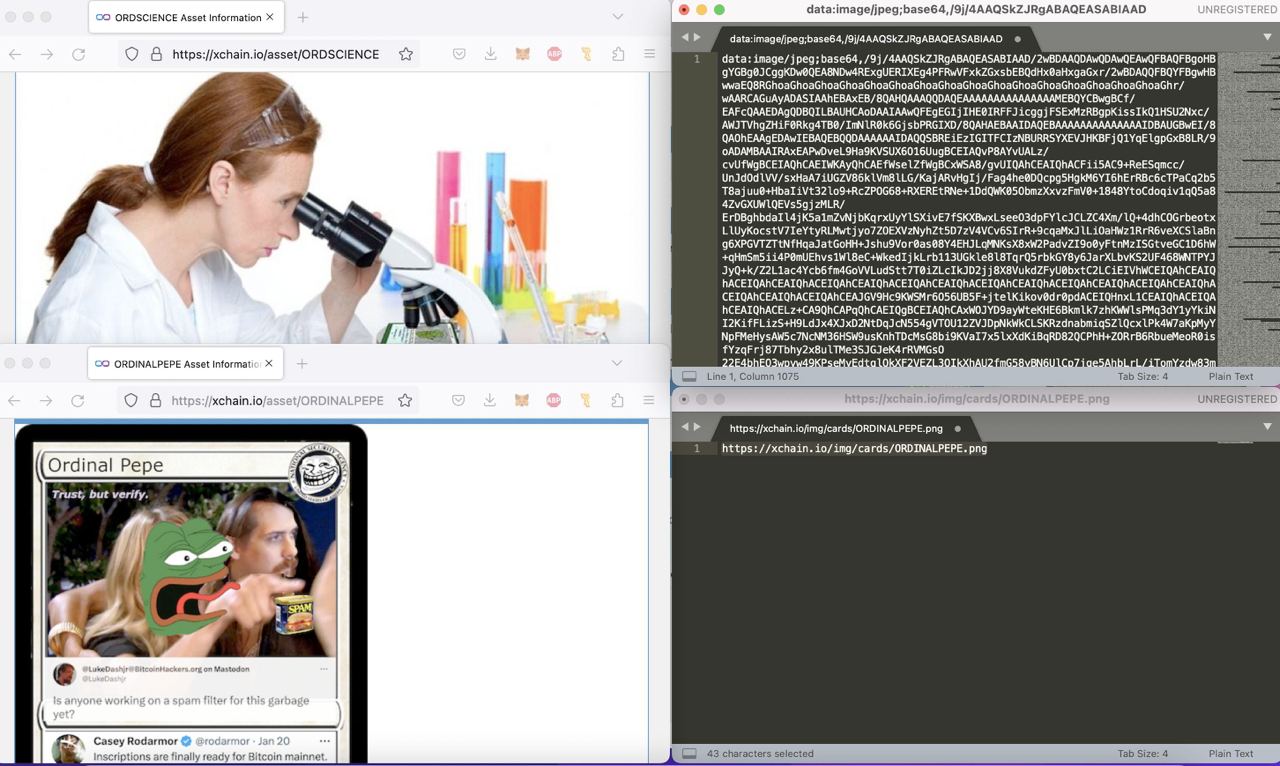
Task: Reload the ORDINALPEPE browser page
Action: (78, 400)
